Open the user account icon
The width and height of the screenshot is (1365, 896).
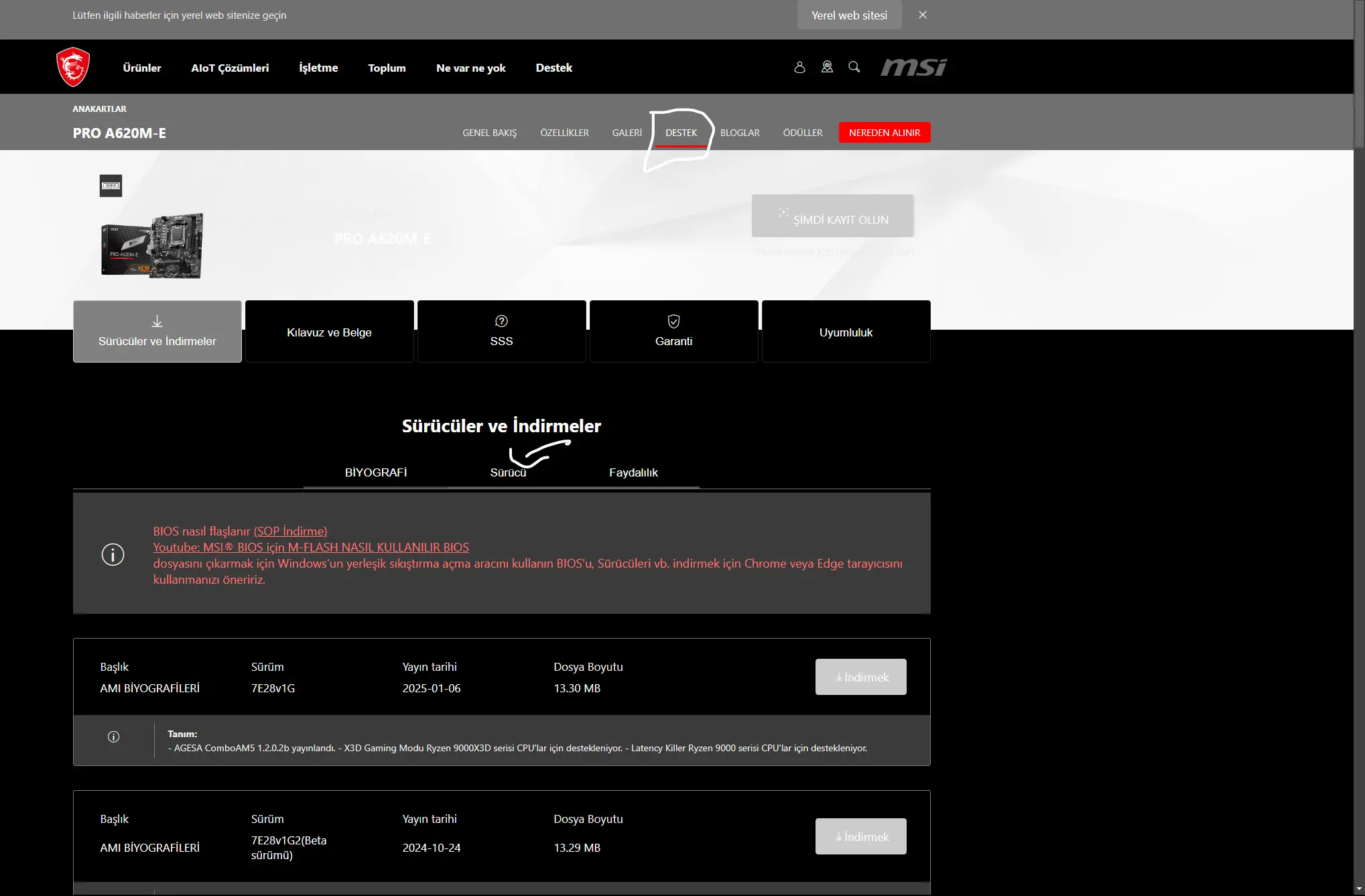[x=799, y=67]
